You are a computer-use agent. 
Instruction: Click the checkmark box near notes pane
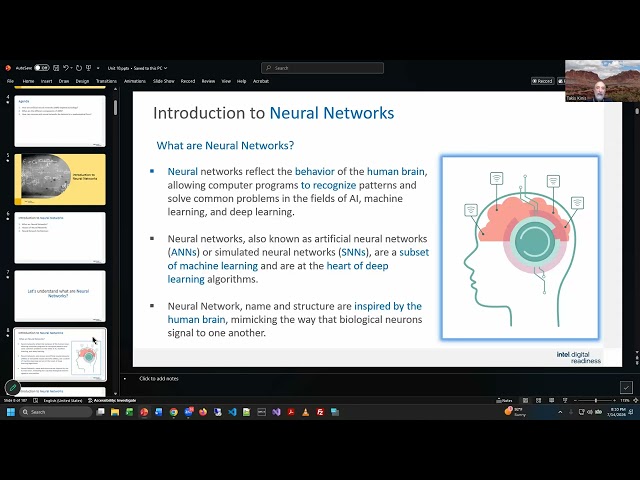626,387
